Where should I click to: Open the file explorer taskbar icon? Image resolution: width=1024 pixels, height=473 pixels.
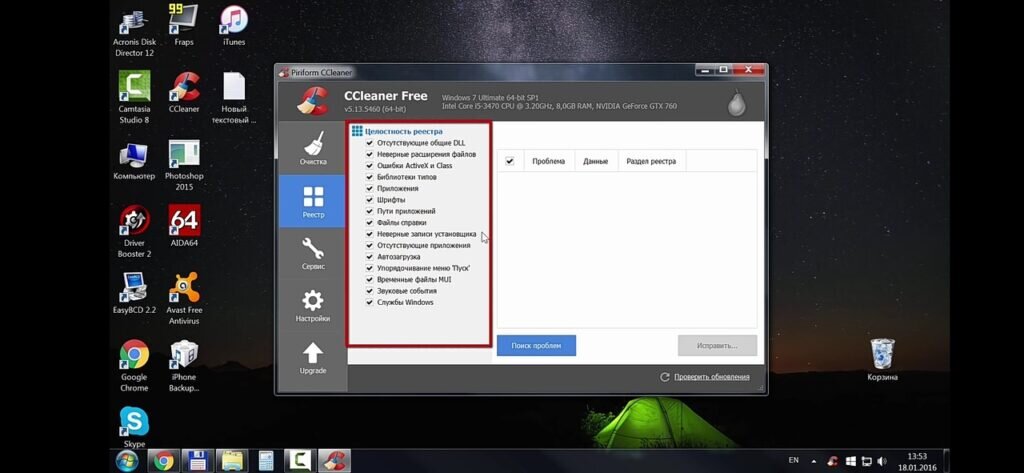[231, 461]
